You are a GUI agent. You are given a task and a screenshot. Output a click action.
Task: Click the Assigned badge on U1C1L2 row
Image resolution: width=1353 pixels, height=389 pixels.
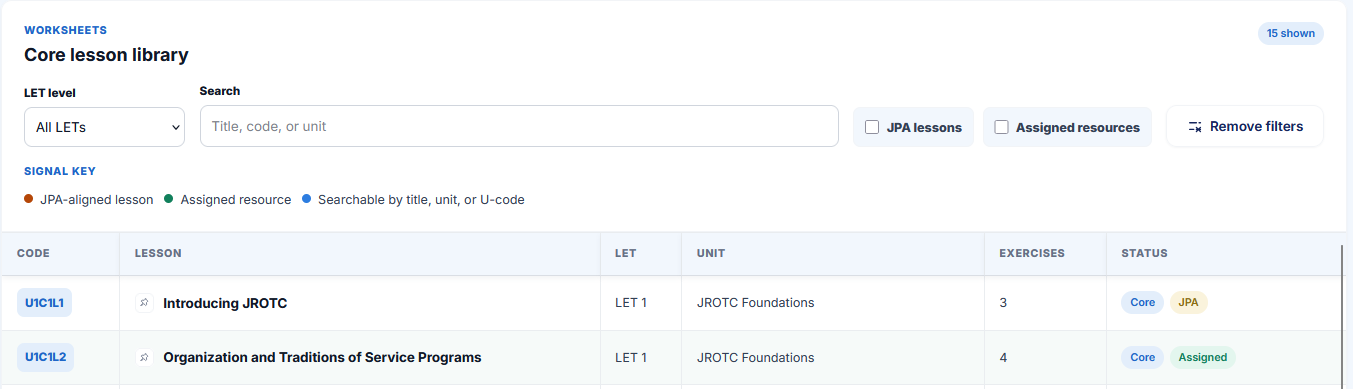[x=1202, y=357]
